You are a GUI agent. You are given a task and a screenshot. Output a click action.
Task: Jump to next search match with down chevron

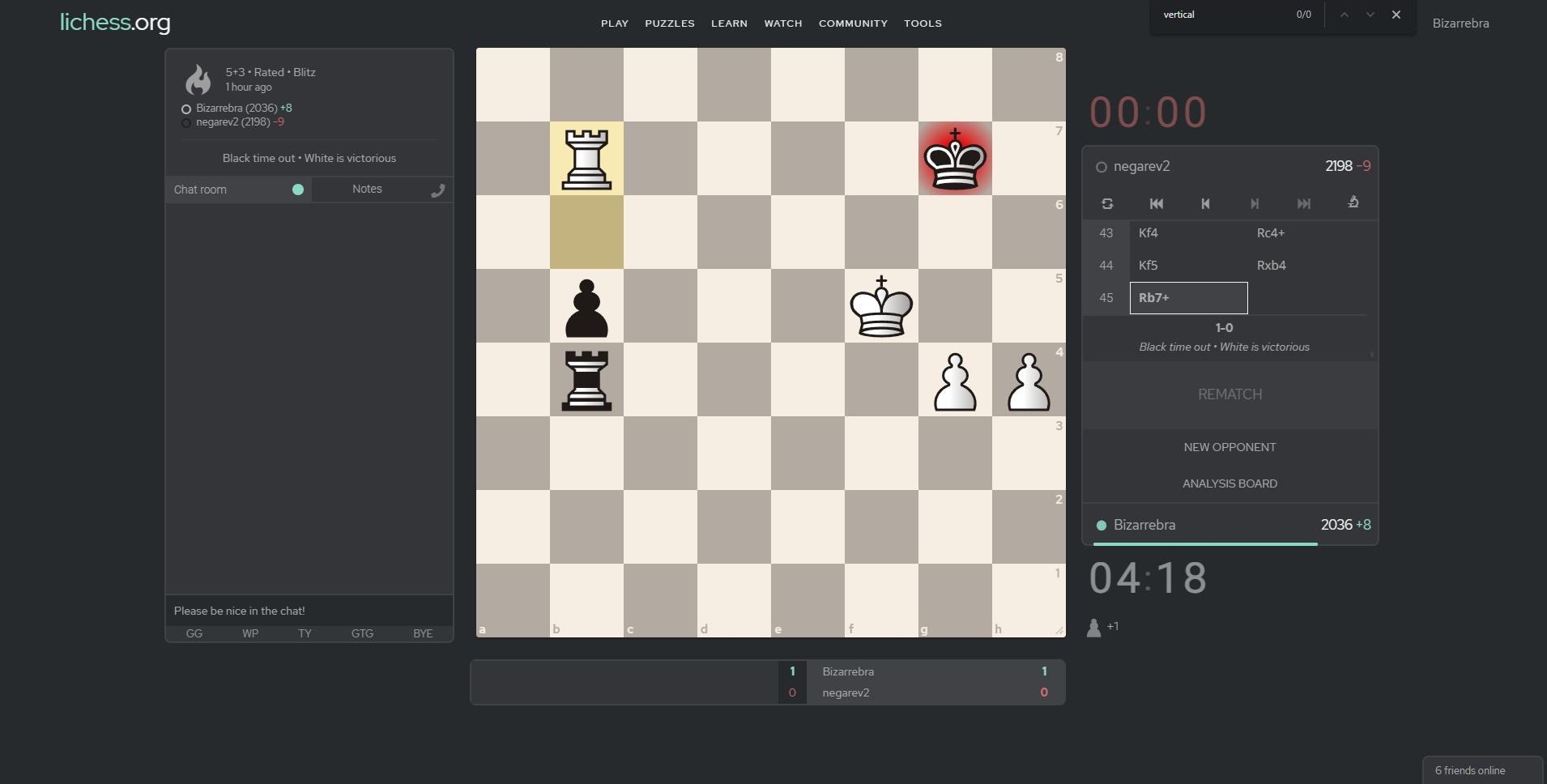coord(1369,15)
